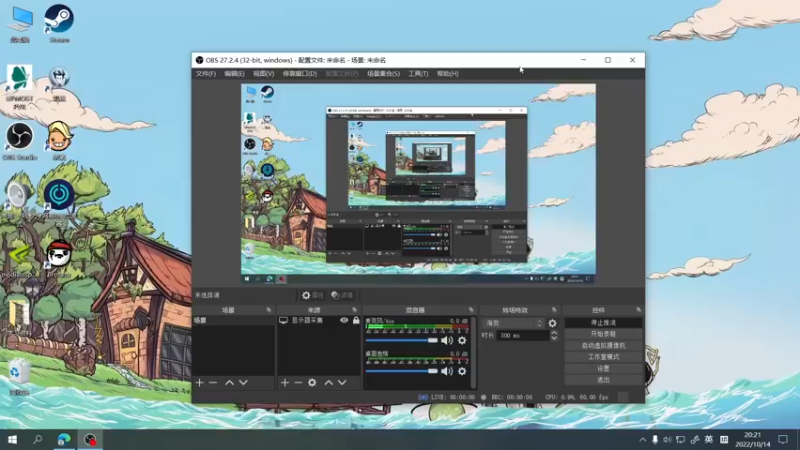800x450 pixels.
Task: Mute the microphone channel speaker icon
Action: [x=447, y=340]
